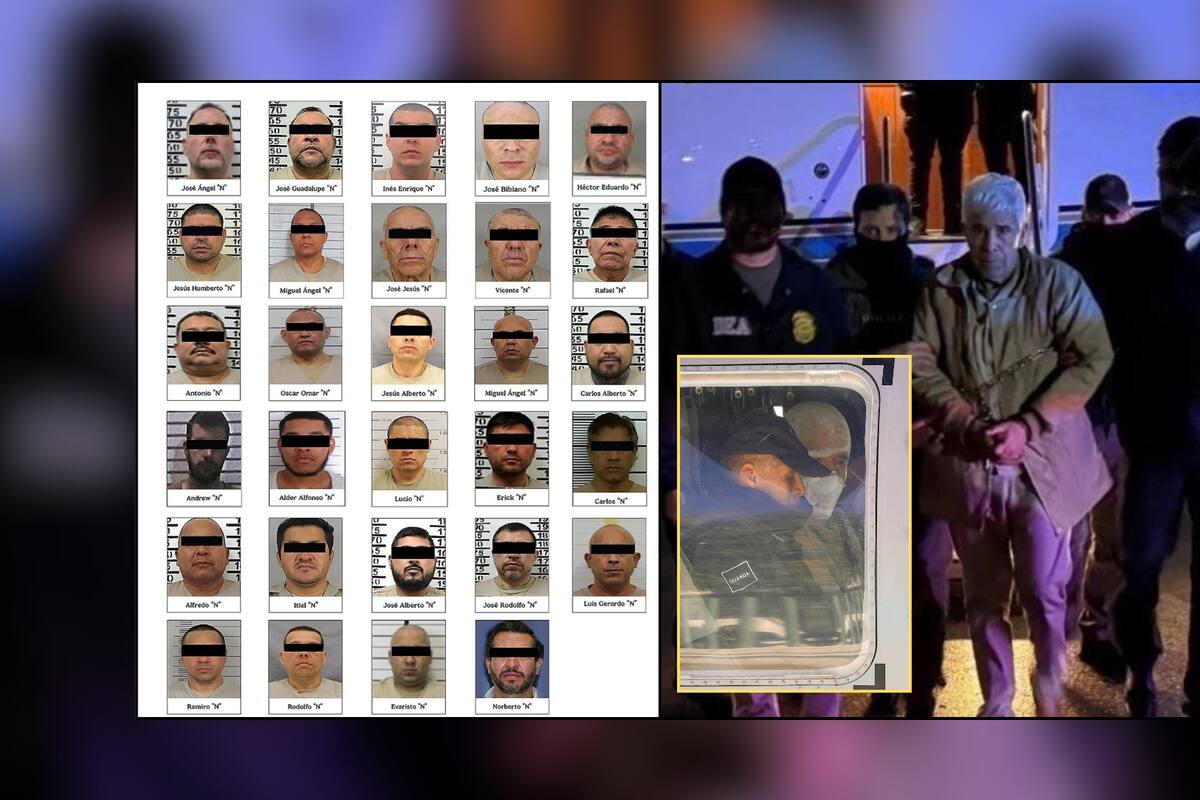Open the Vicente "N" mugshot
This screenshot has height=800, width=1200.
click(x=512, y=243)
